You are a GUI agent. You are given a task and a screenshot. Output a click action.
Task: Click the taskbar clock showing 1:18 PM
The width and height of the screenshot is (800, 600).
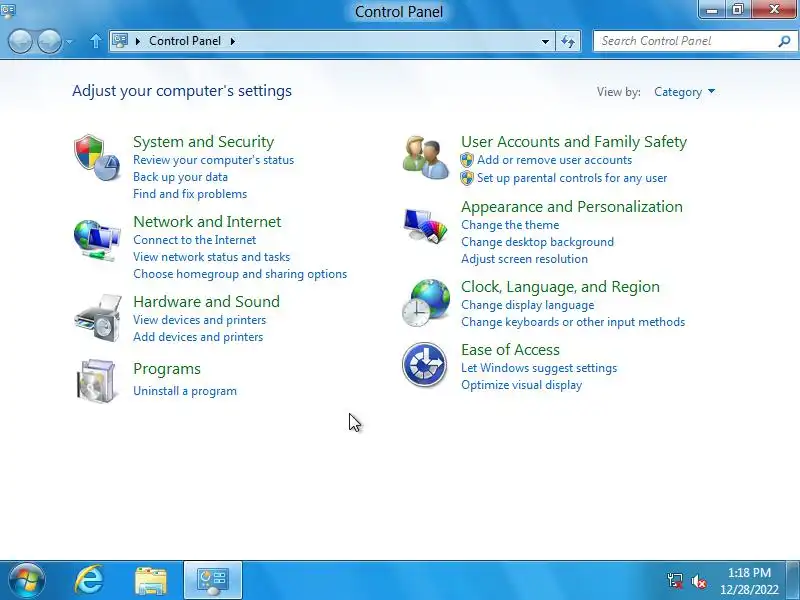click(749, 581)
